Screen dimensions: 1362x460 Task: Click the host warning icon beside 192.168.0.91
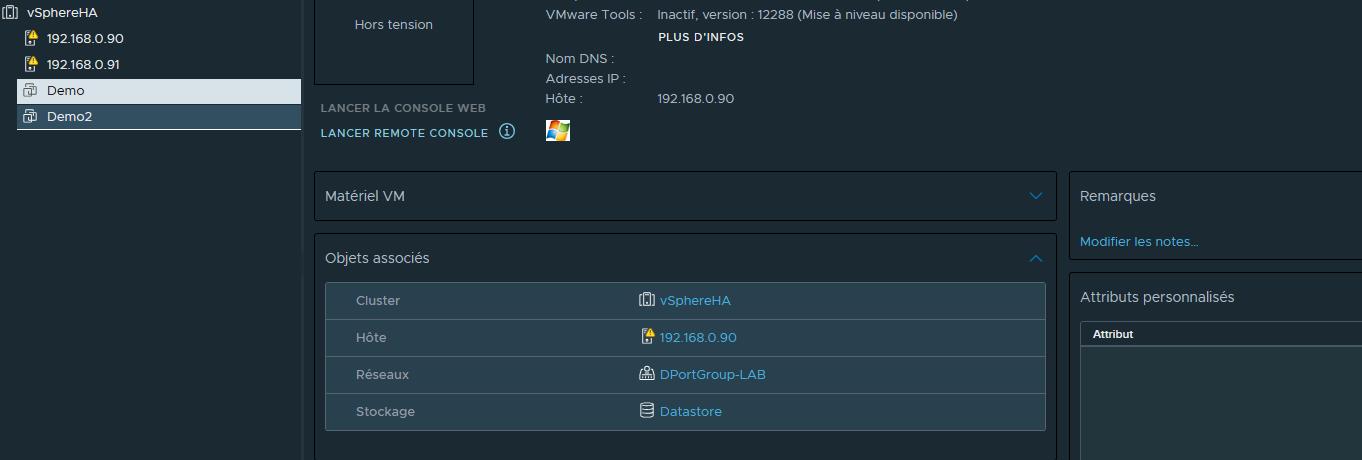coord(30,64)
